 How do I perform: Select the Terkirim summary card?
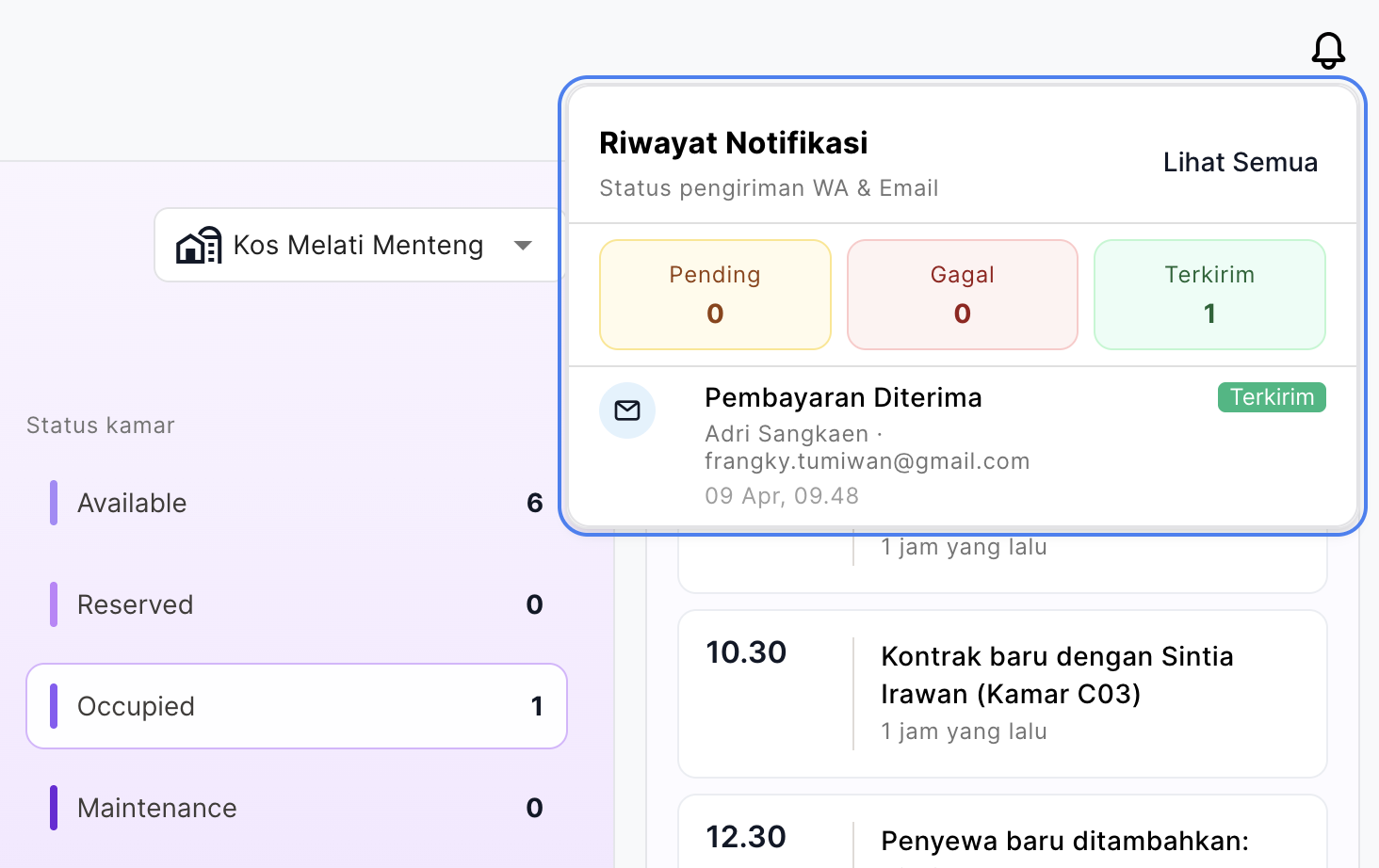point(1209,295)
